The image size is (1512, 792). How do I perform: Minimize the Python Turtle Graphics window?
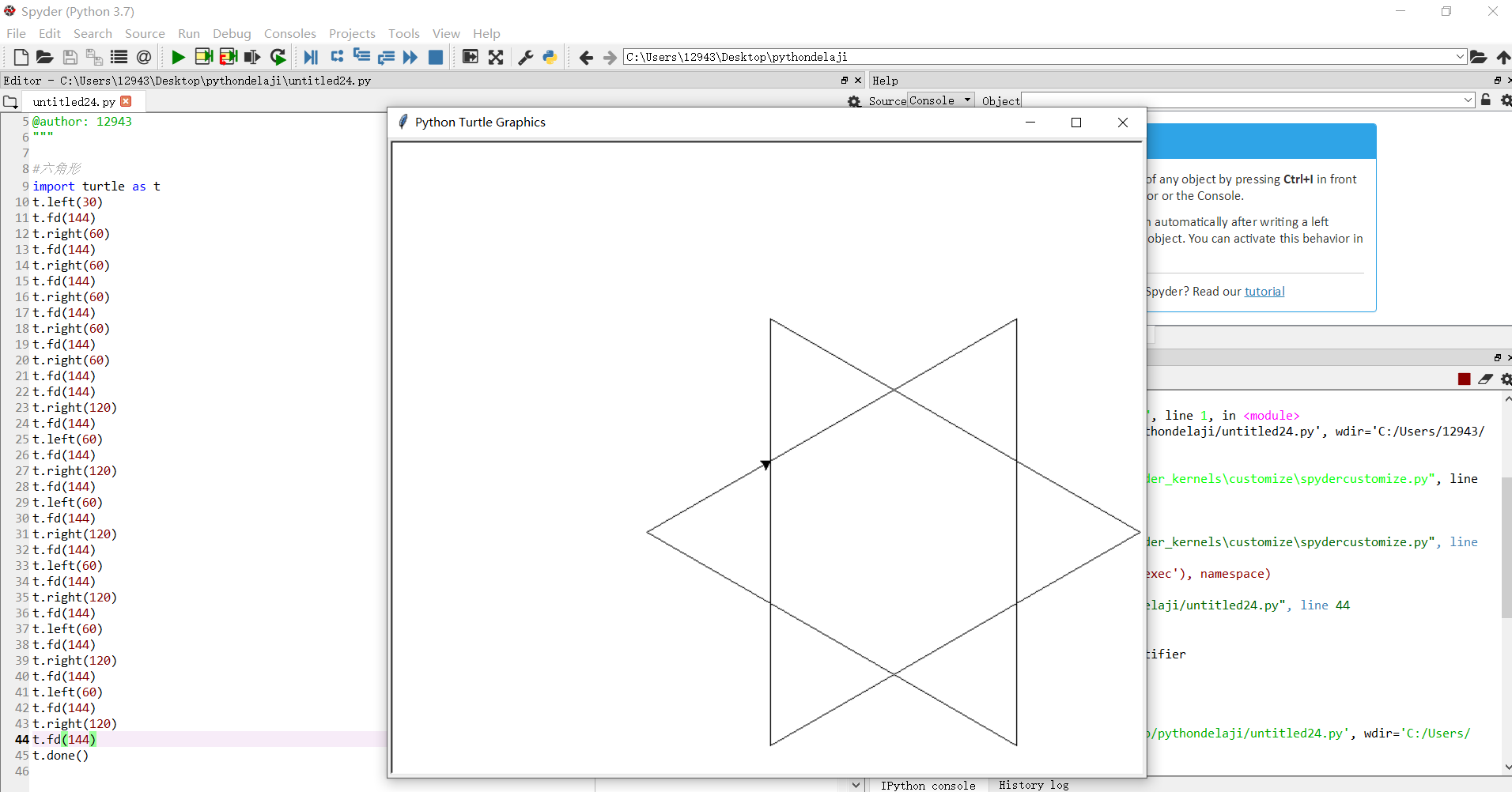1030,123
